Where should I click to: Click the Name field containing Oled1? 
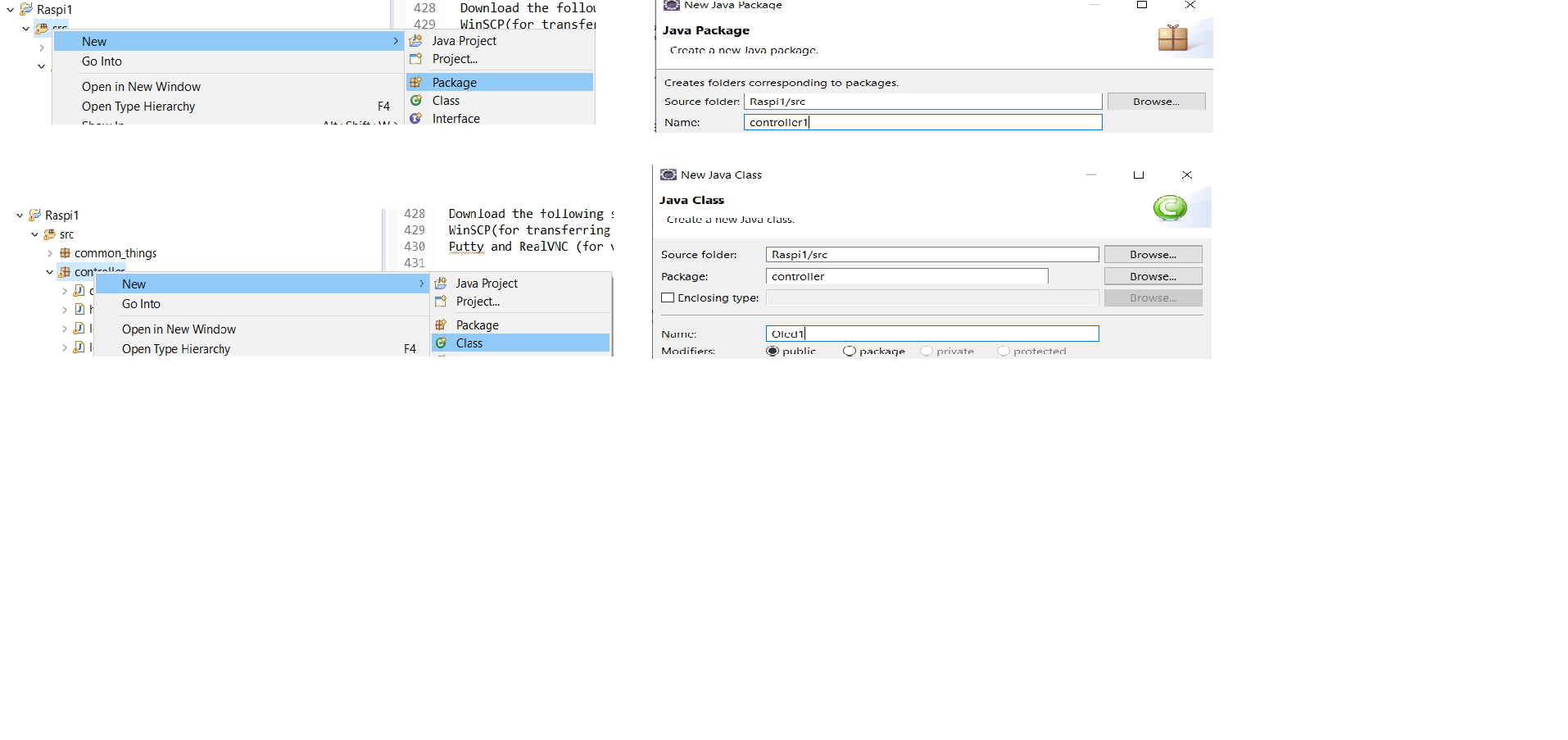click(931, 334)
